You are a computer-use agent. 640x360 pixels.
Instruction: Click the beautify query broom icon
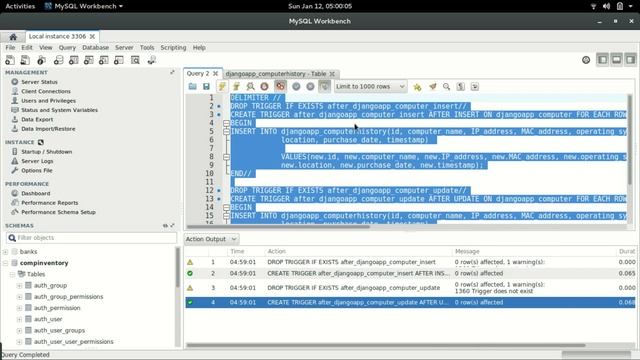(x=433, y=87)
